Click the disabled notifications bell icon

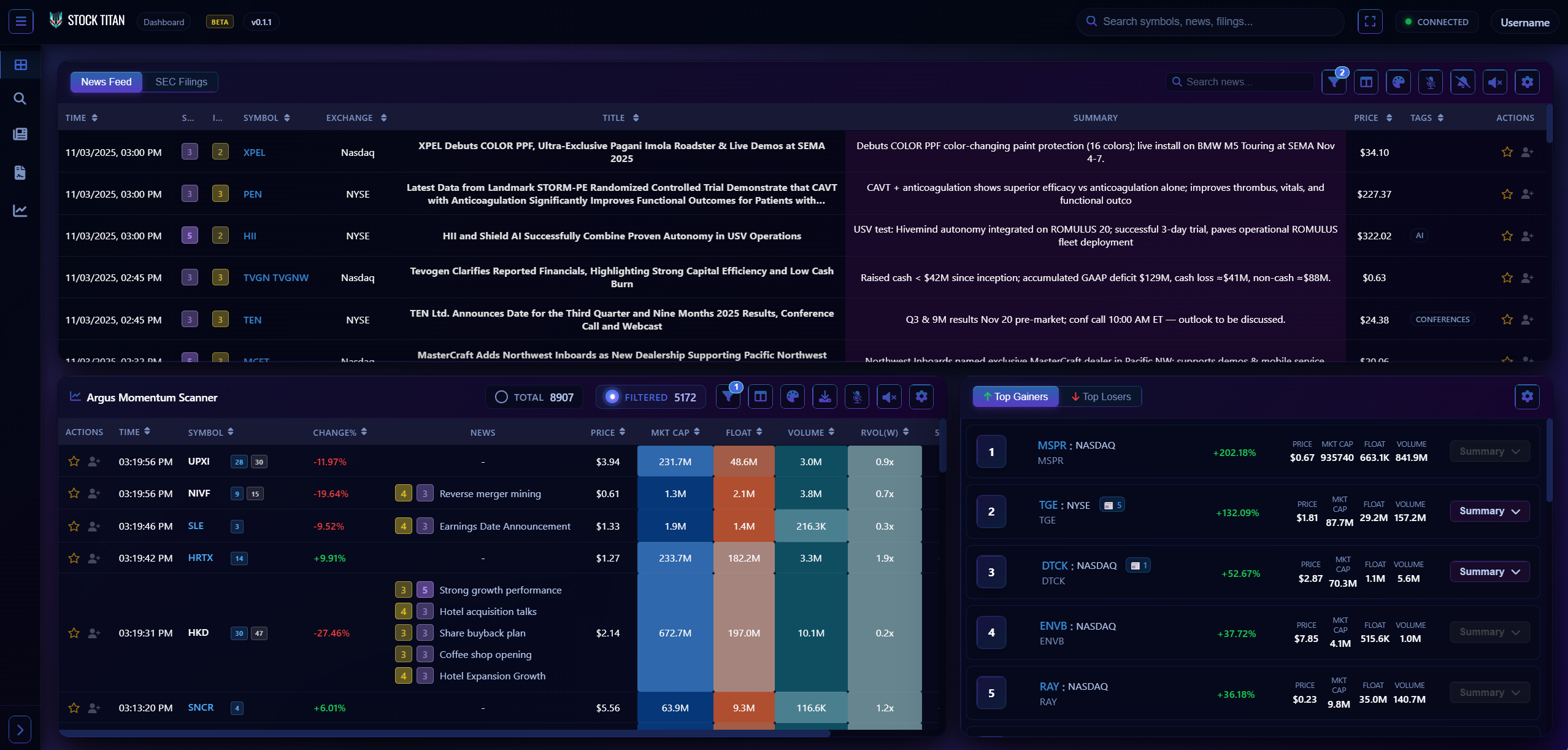(x=1463, y=82)
